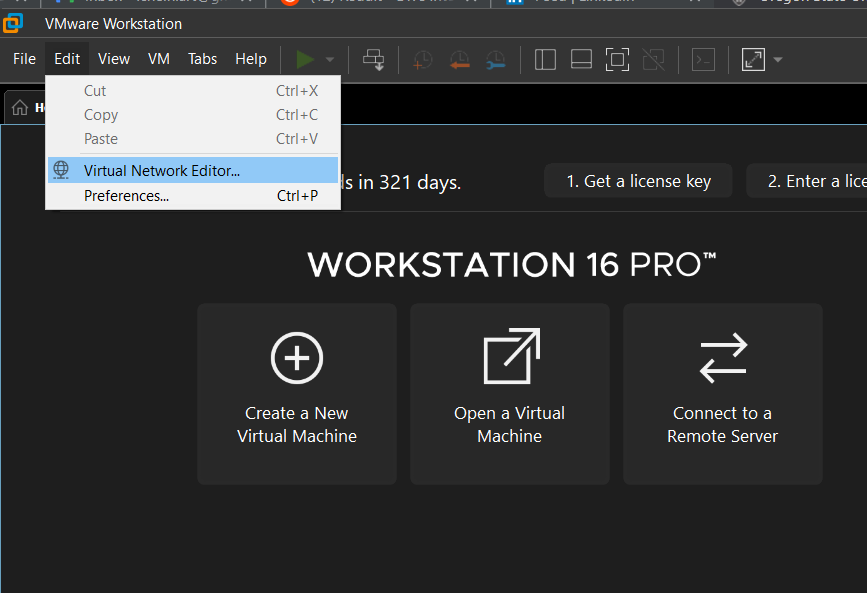867x593 pixels.
Task: Click the VMware Workstation logo icon
Action: point(13,23)
